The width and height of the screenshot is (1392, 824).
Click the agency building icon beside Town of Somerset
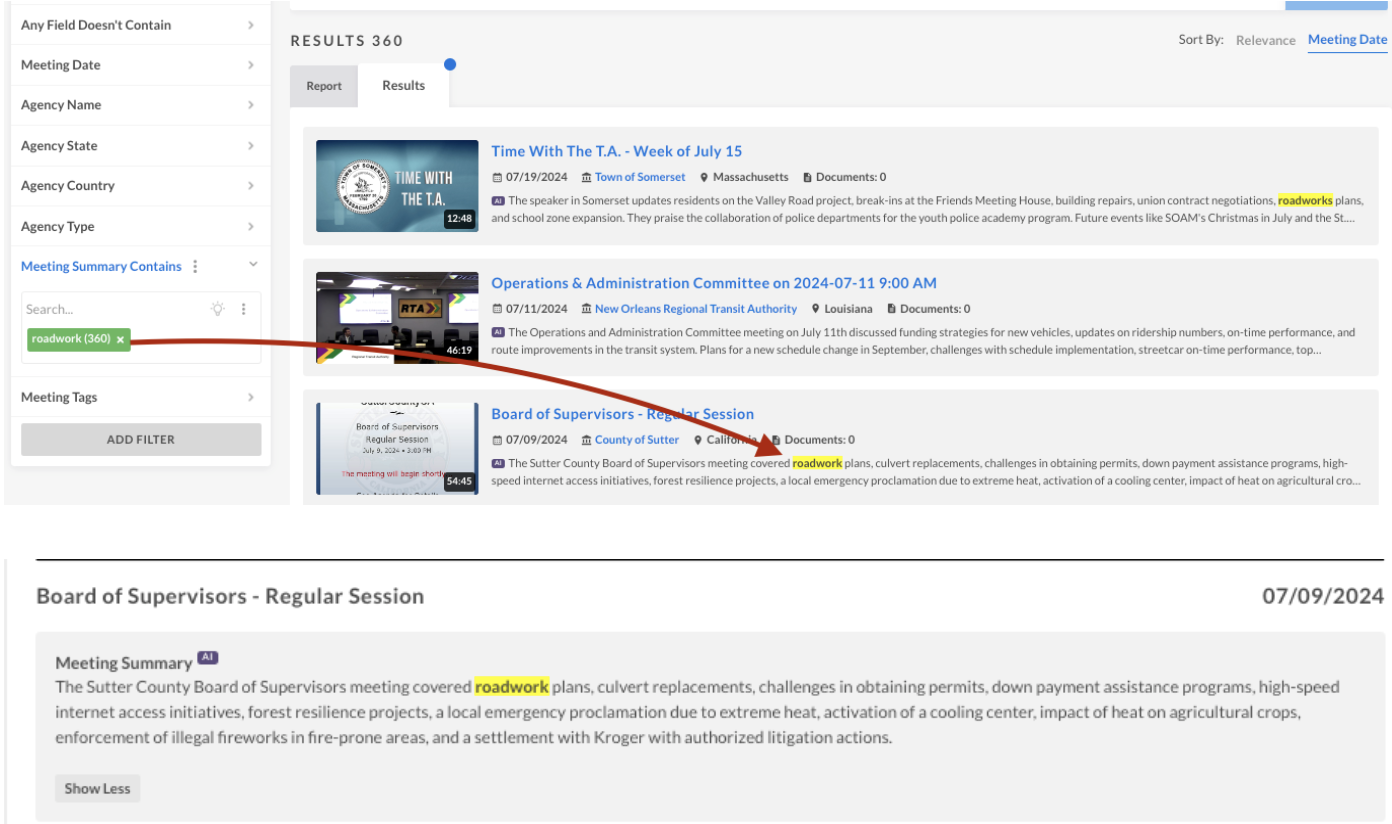[586, 177]
